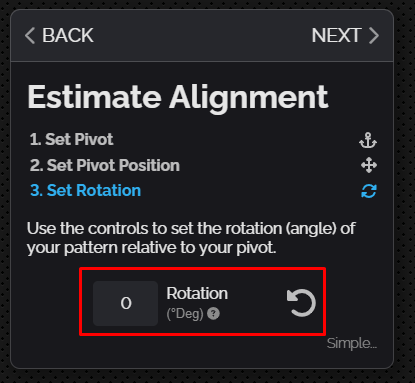Select step 1. Set Pivot
415x383 pixels.
click(x=71, y=139)
